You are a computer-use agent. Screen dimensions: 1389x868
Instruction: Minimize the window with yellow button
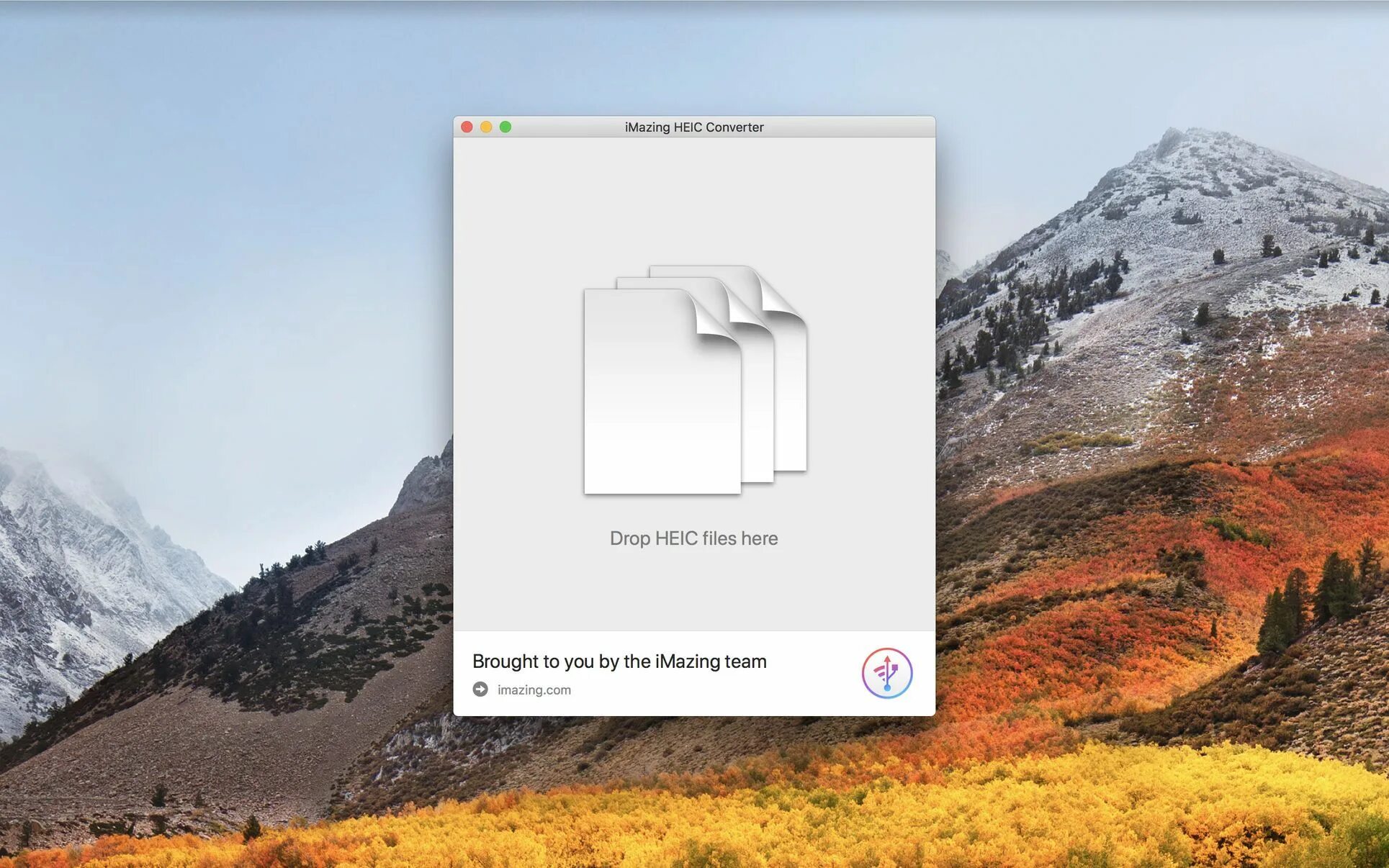click(x=486, y=127)
